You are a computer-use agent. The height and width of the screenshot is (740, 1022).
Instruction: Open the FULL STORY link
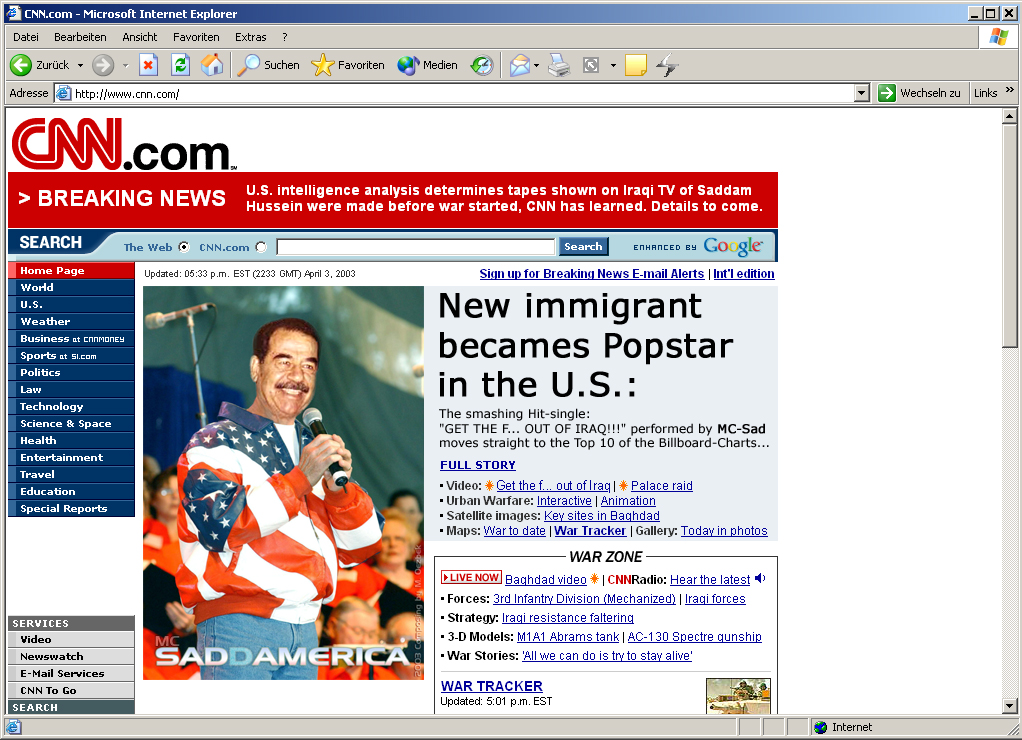click(x=478, y=465)
